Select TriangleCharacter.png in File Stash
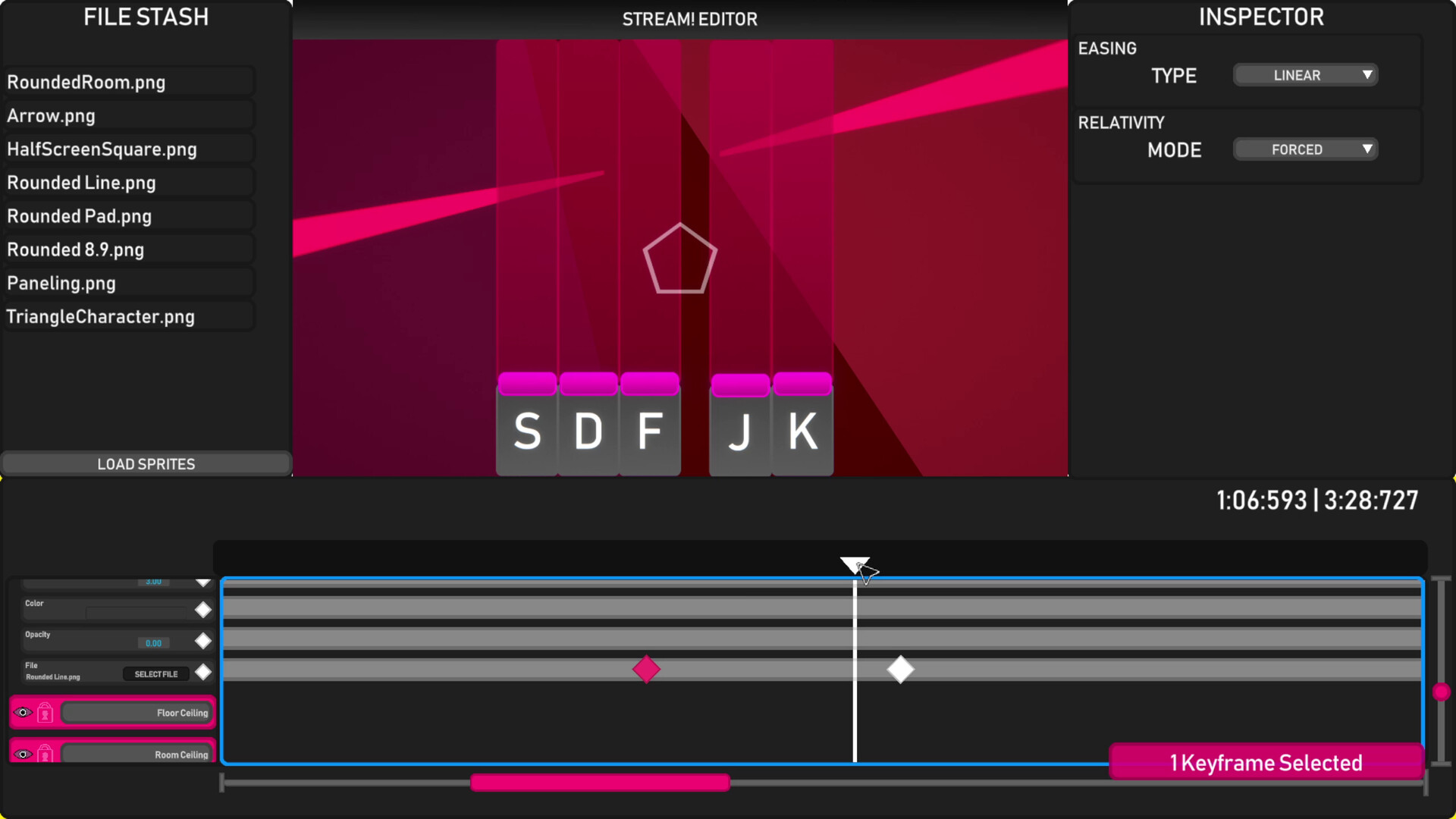The width and height of the screenshot is (1456, 819). pos(127,316)
